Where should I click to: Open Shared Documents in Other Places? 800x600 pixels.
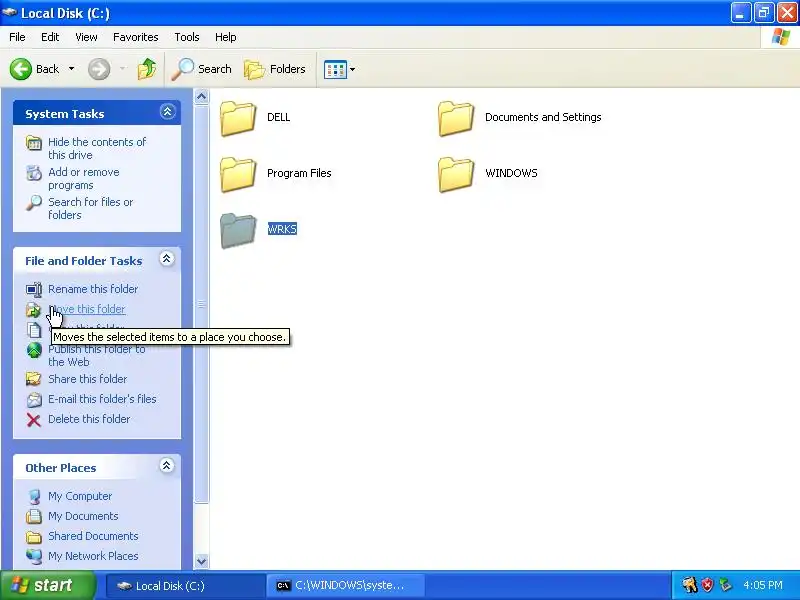point(93,536)
